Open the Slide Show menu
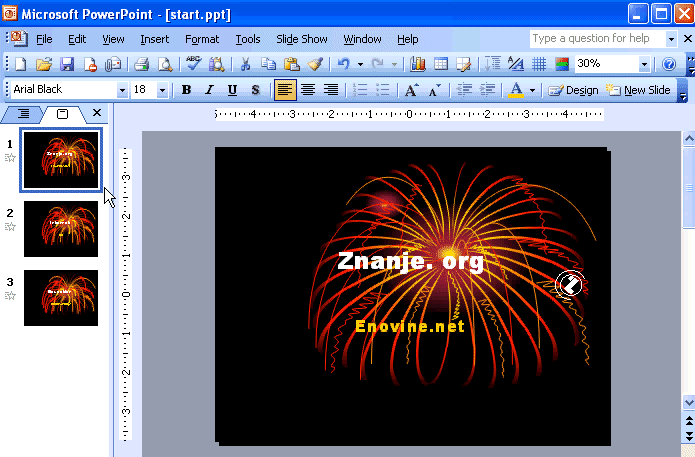Viewport: 695px width, 457px height. click(x=302, y=39)
